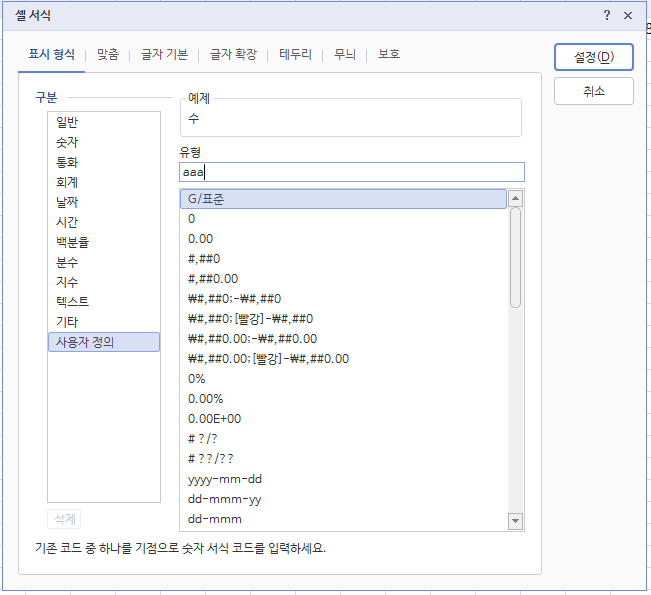Pick the 분수 category

(104, 262)
